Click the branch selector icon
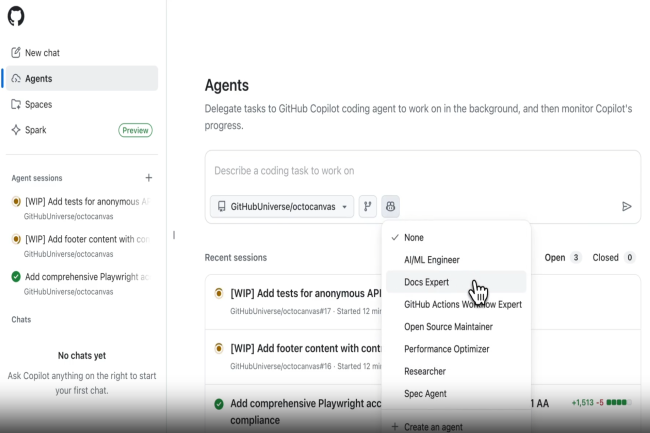The width and height of the screenshot is (650, 433). click(367, 207)
